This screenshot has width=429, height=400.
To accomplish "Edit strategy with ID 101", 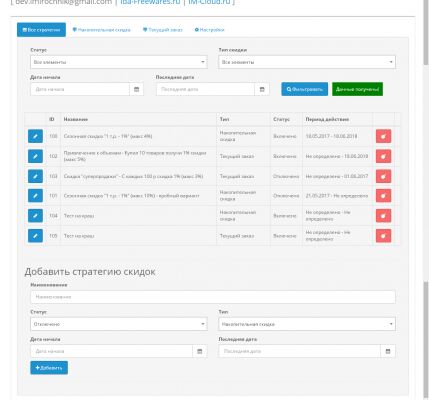I will pyautogui.click(x=35, y=196).
